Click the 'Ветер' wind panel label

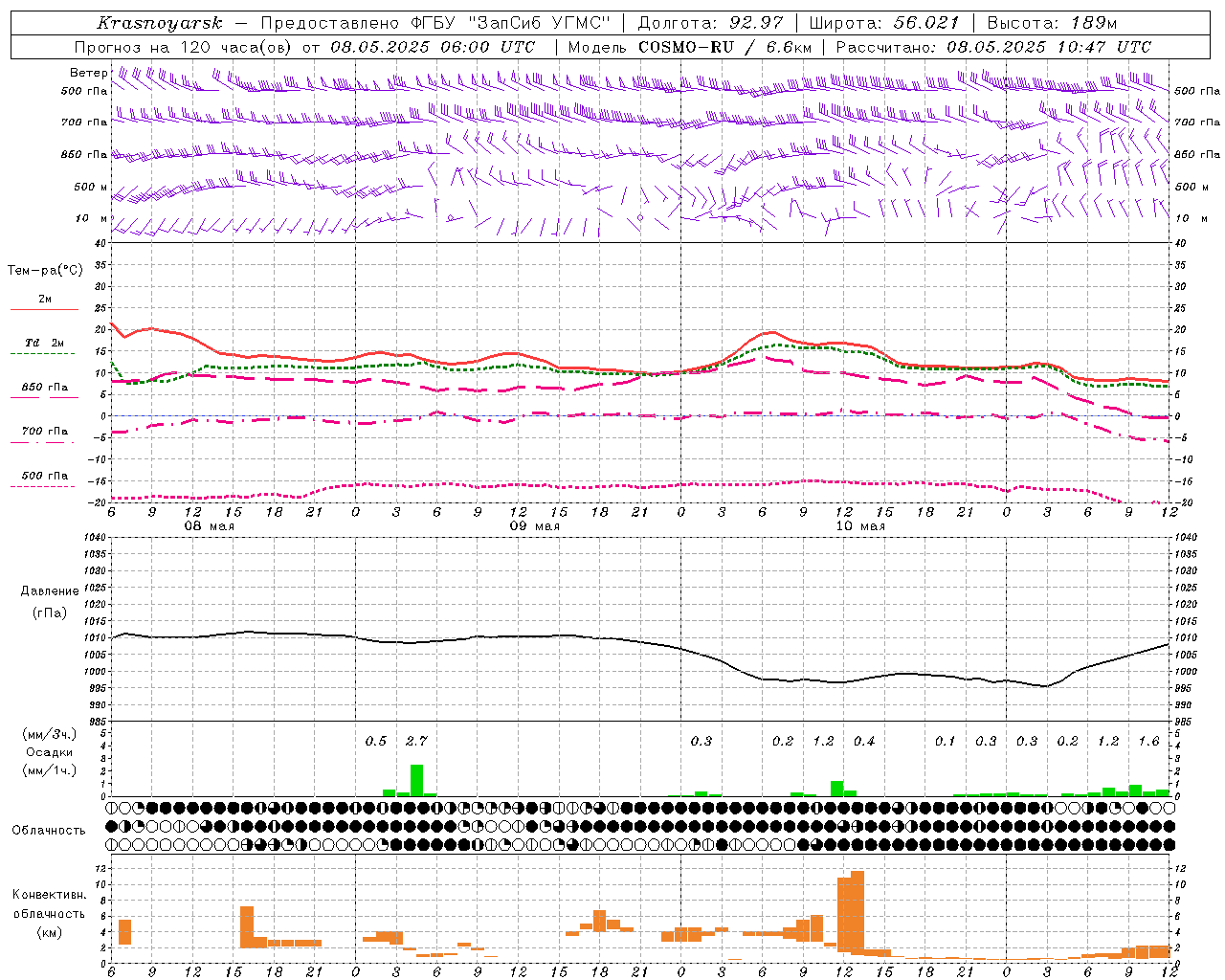pos(89,73)
